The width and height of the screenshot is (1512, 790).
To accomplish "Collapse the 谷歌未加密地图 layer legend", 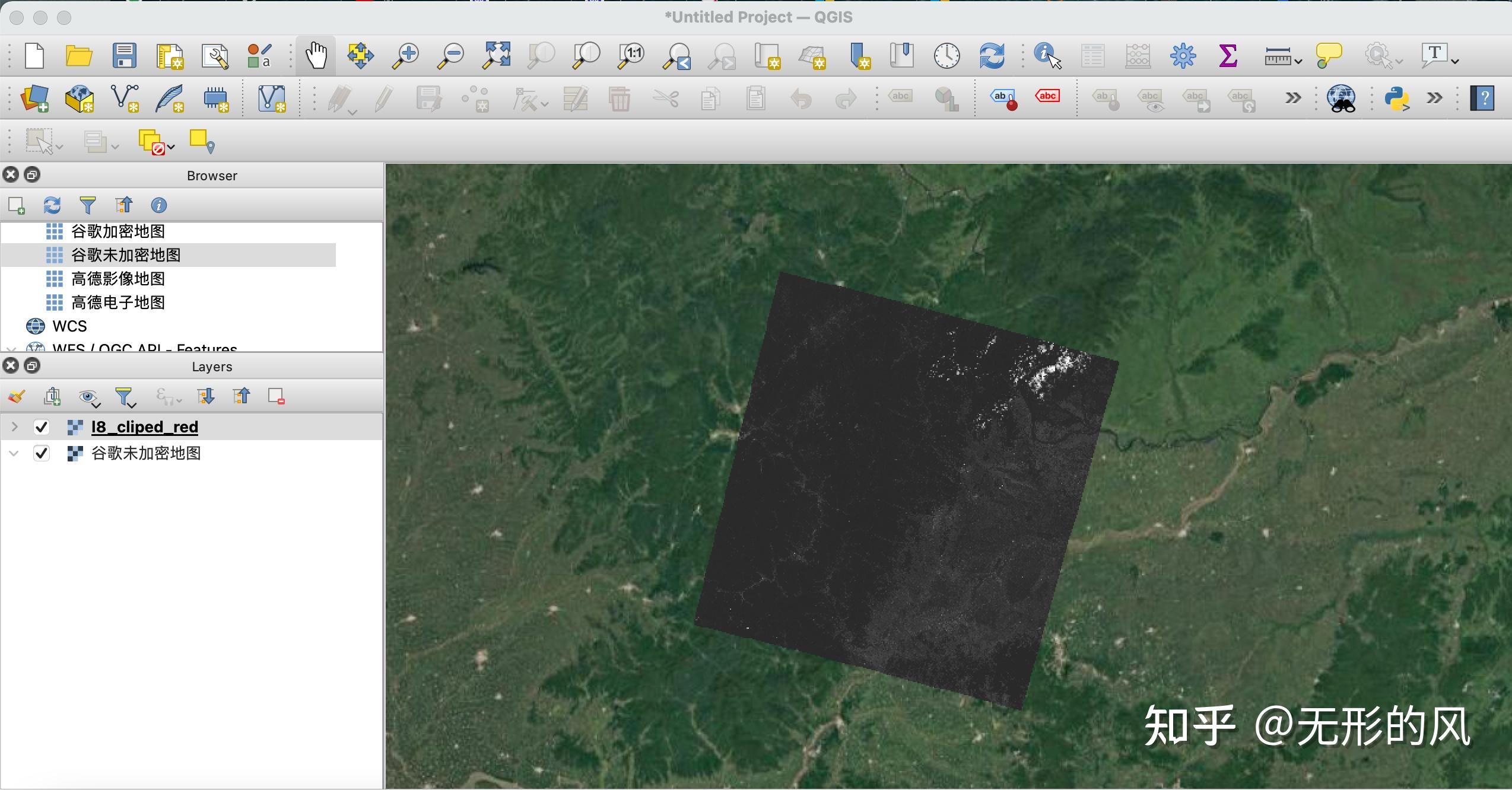I will [x=14, y=454].
